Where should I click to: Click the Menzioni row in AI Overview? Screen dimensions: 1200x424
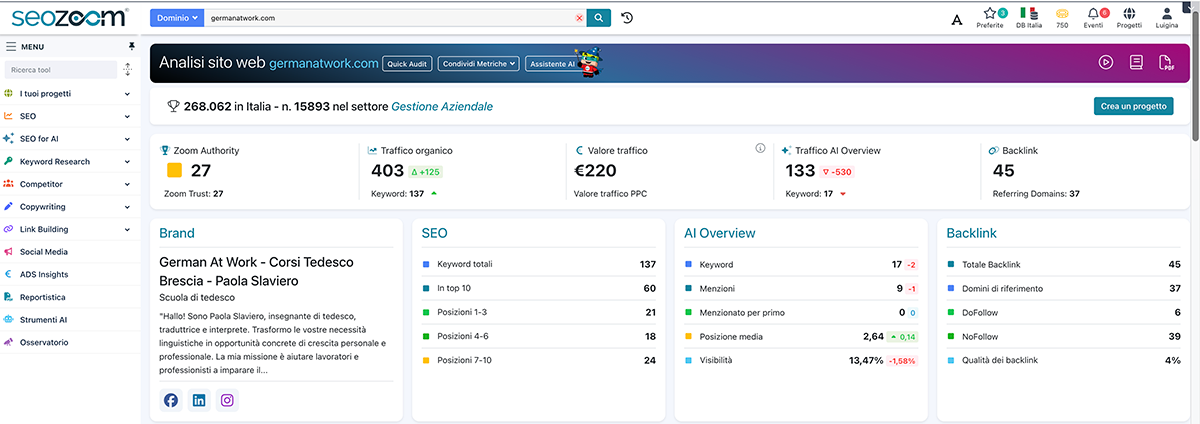[x=801, y=288]
